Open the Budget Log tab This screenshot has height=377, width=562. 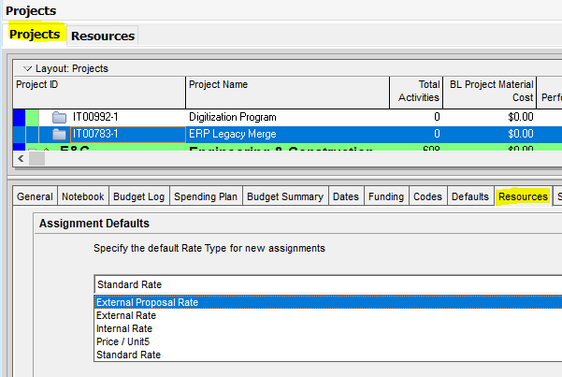(x=139, y=196)
